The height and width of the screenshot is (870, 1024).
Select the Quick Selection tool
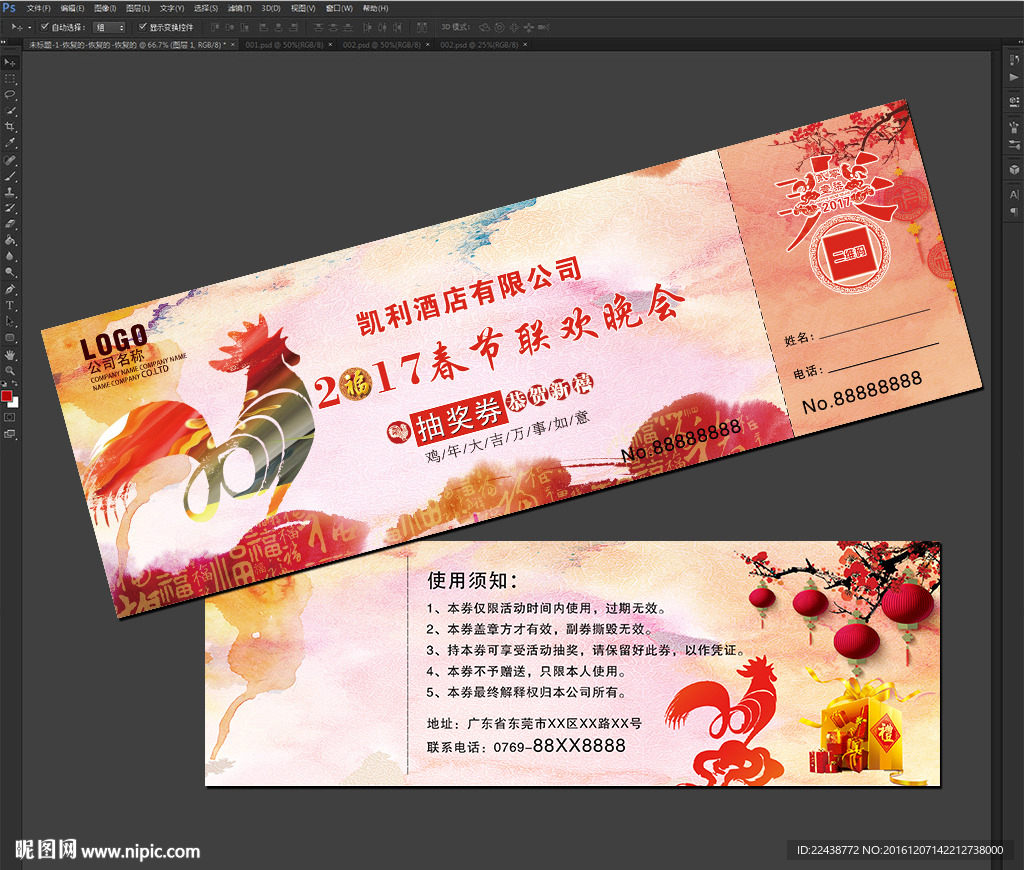(x=10, y=112)
